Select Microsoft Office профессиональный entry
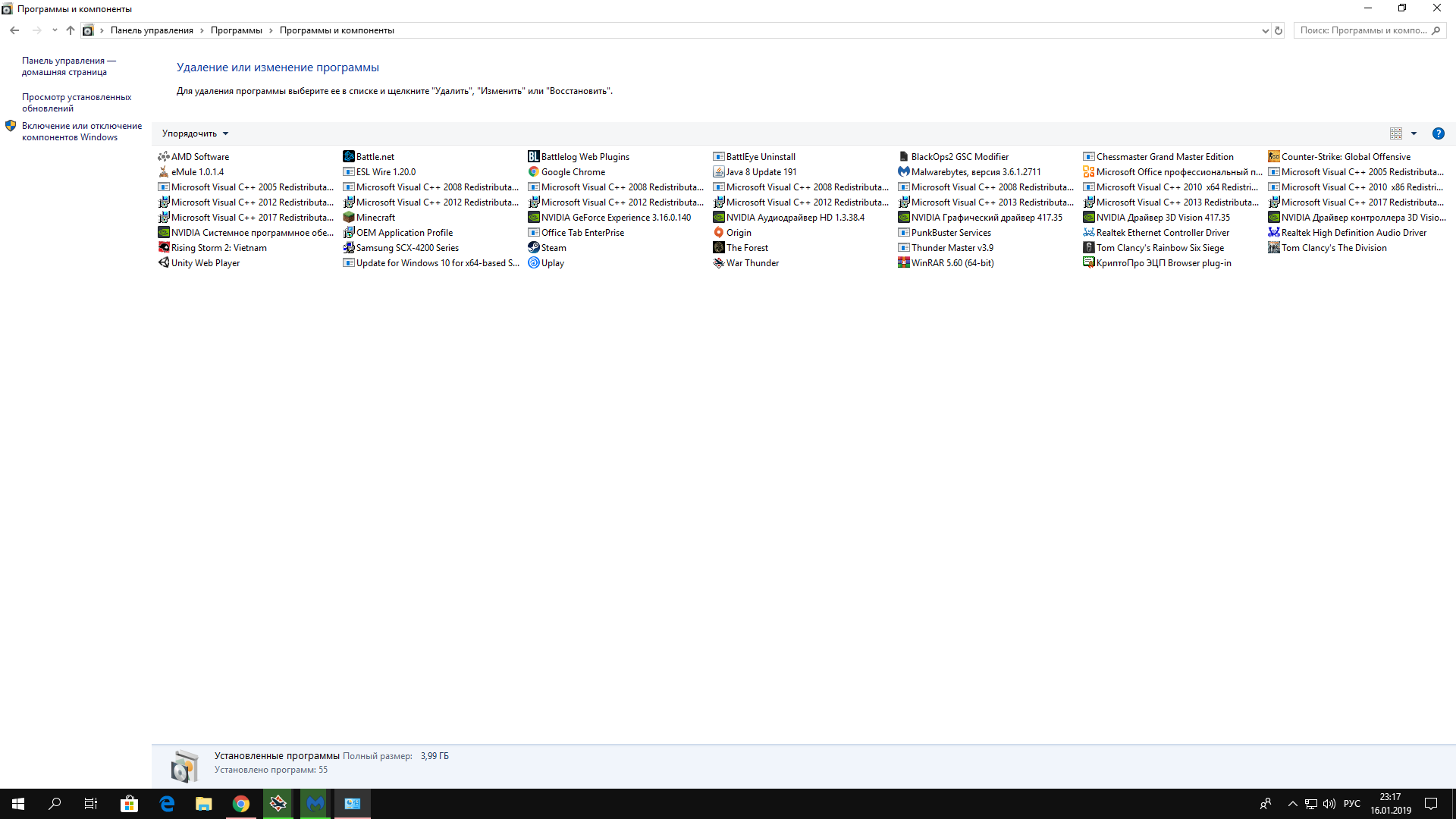The width and height of the screenshot is (1456, 819). (x=1172, y=172)
